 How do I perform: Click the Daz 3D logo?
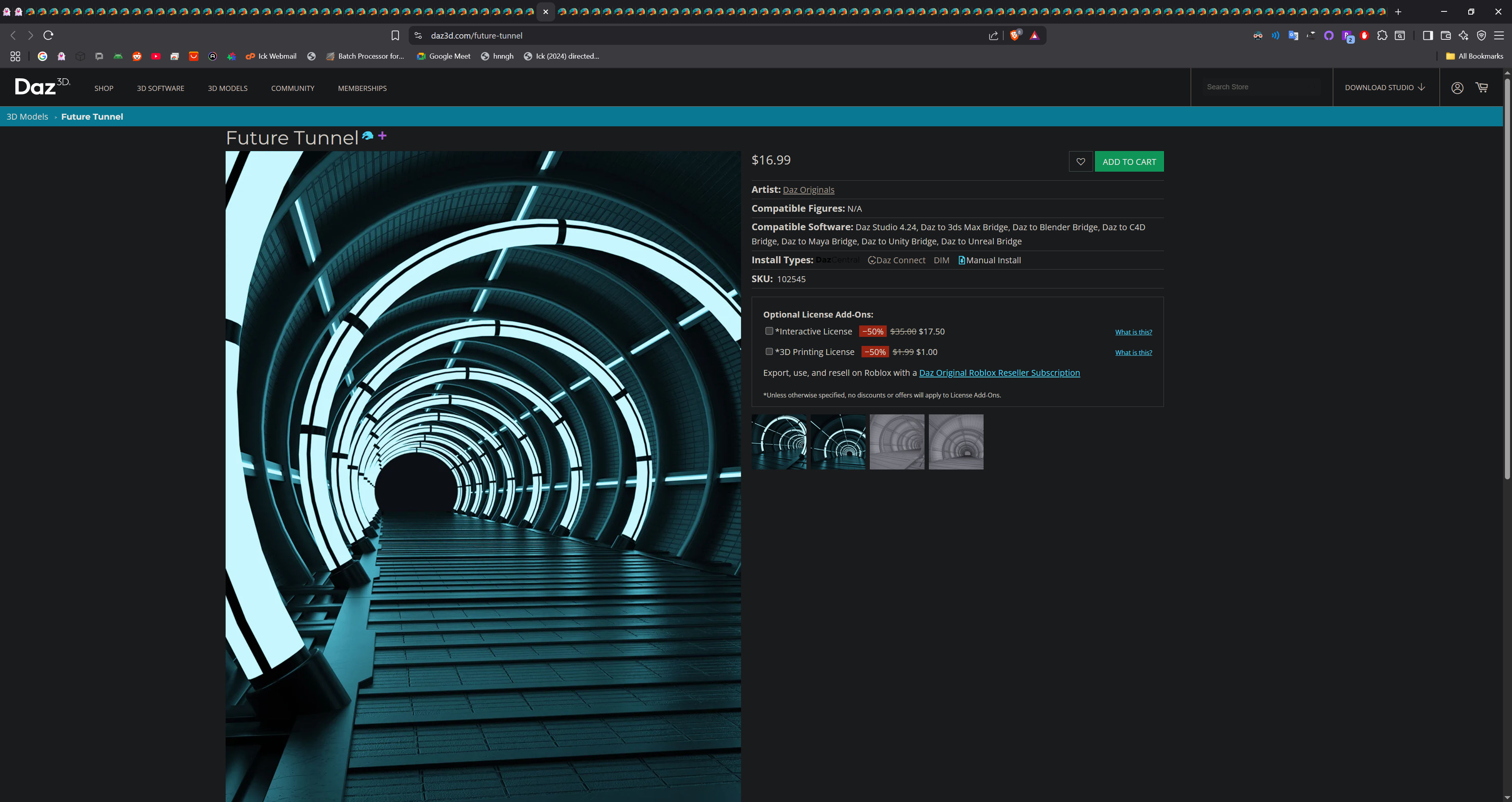coord(42,86)
